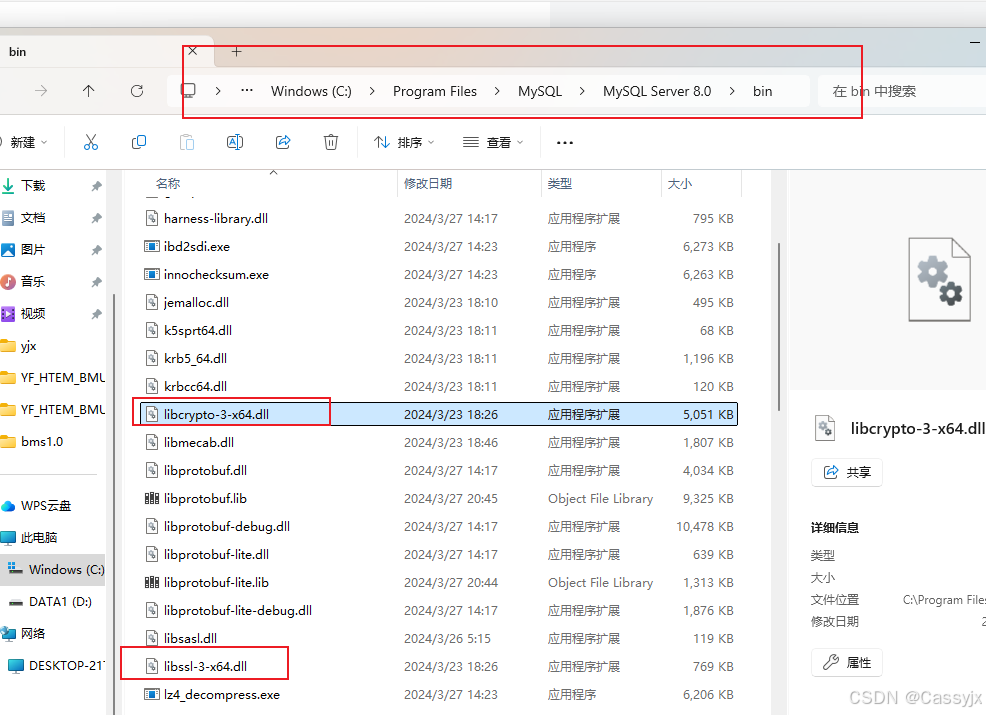Expand chevron after Program Files breadcrumb
This screenshot has width=986, height=715.
[497, 91]
